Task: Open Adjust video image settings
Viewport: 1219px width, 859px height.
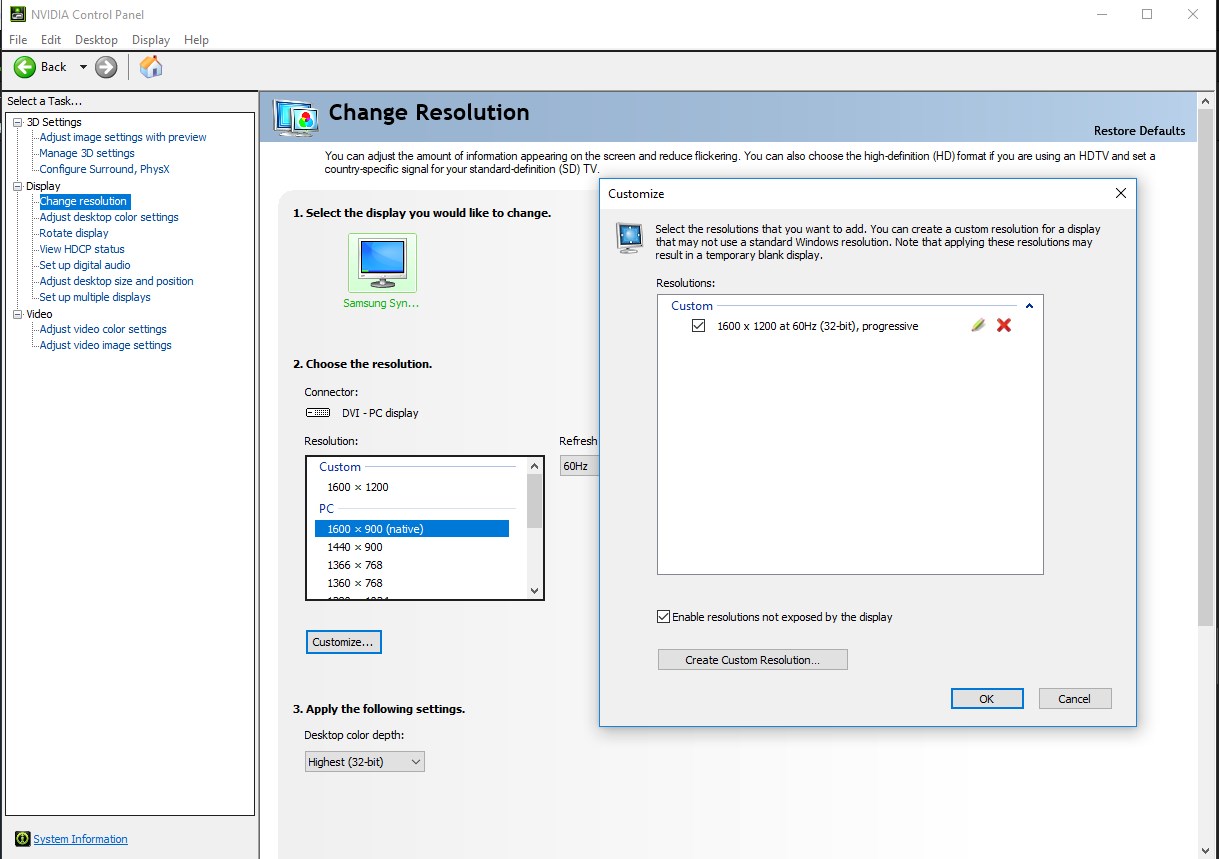Action: click(106, 345)
